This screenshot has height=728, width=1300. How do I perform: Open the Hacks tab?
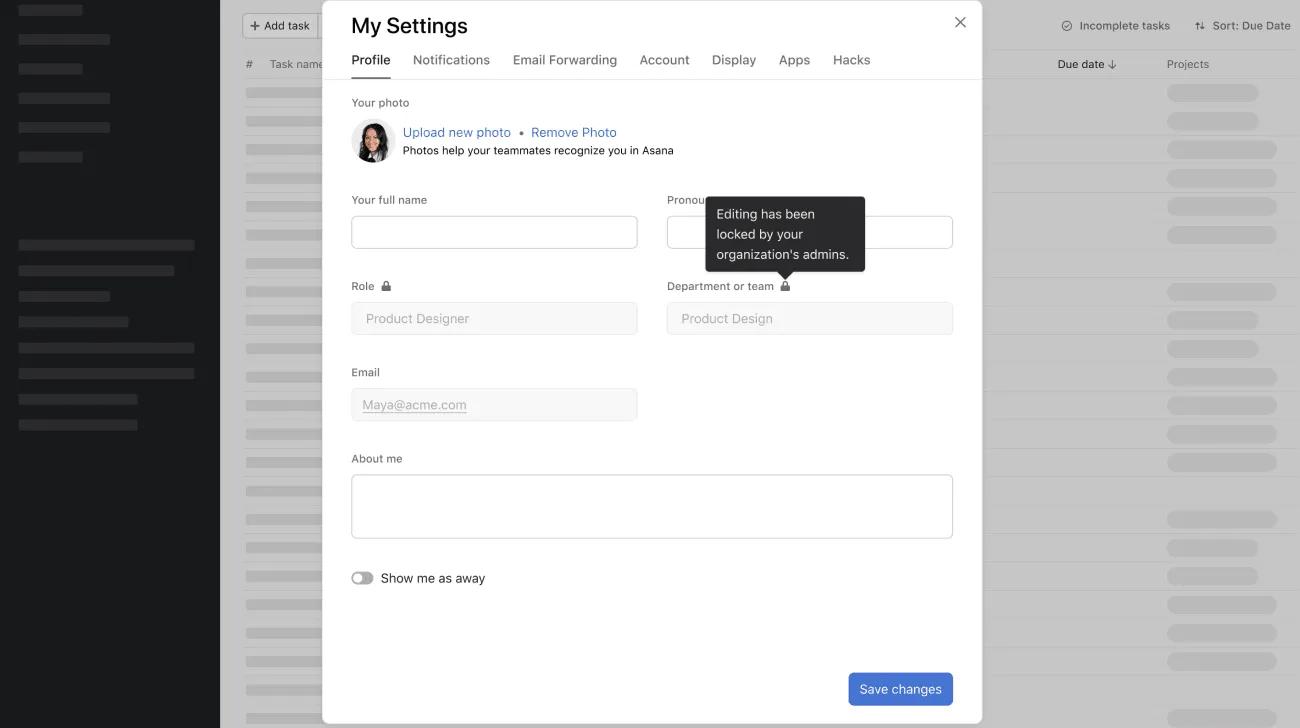point(851,59)
